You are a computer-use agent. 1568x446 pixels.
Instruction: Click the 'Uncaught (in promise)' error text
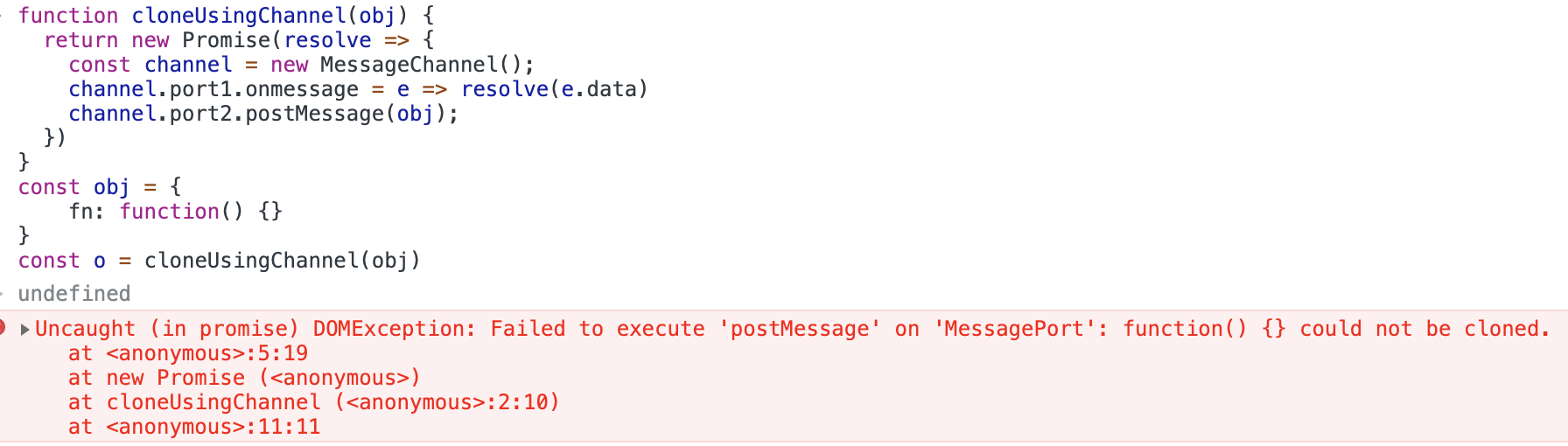[166, 329]
